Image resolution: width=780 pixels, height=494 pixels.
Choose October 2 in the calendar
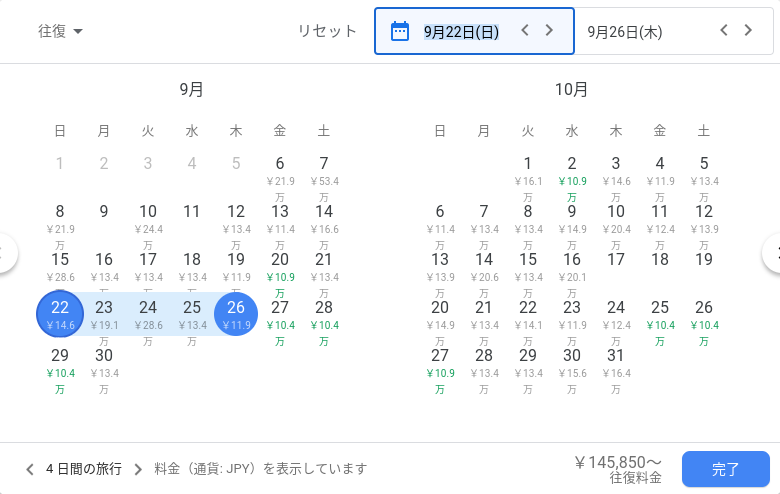point(572,170)
